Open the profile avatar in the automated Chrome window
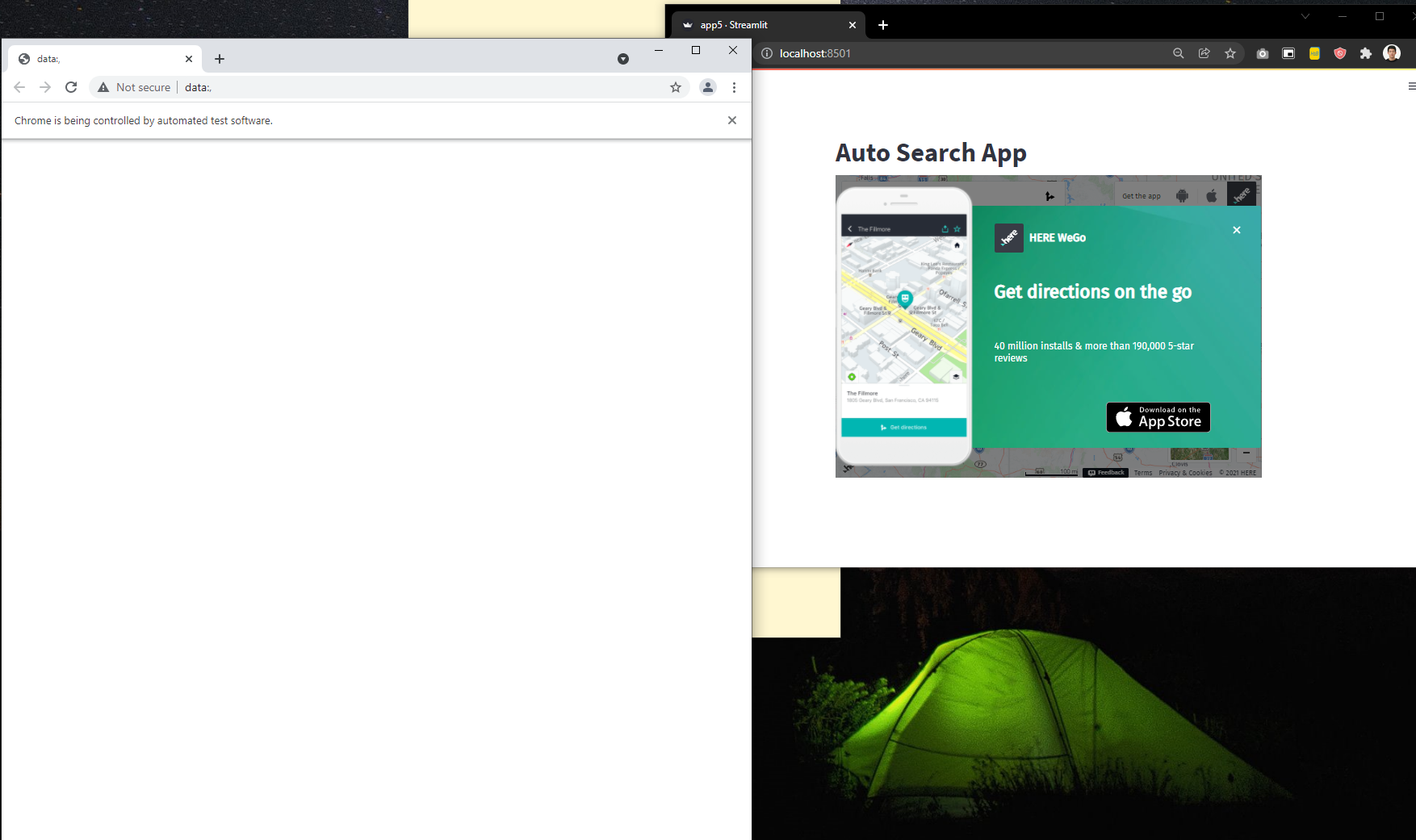This screenshot has width=1416, height=840. tap(708, 87)
